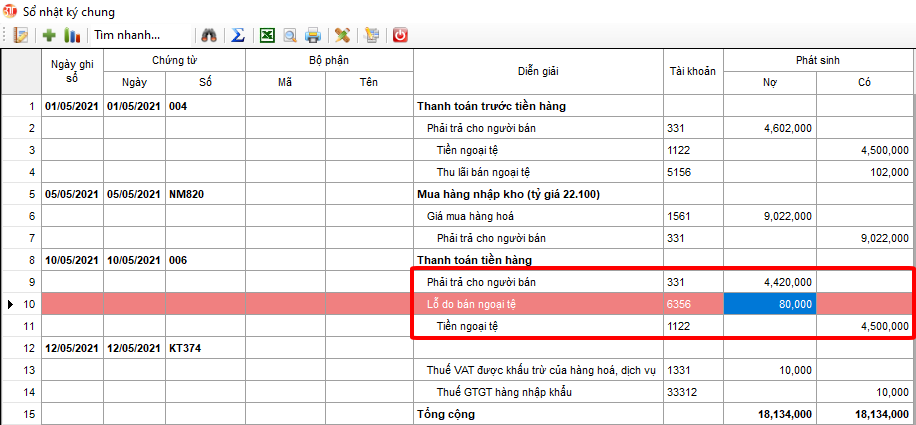This screenshot has width=916, height=425.
Task: Open the binoculars find tool
Action: pyautogui.click(x=209, y=36)
